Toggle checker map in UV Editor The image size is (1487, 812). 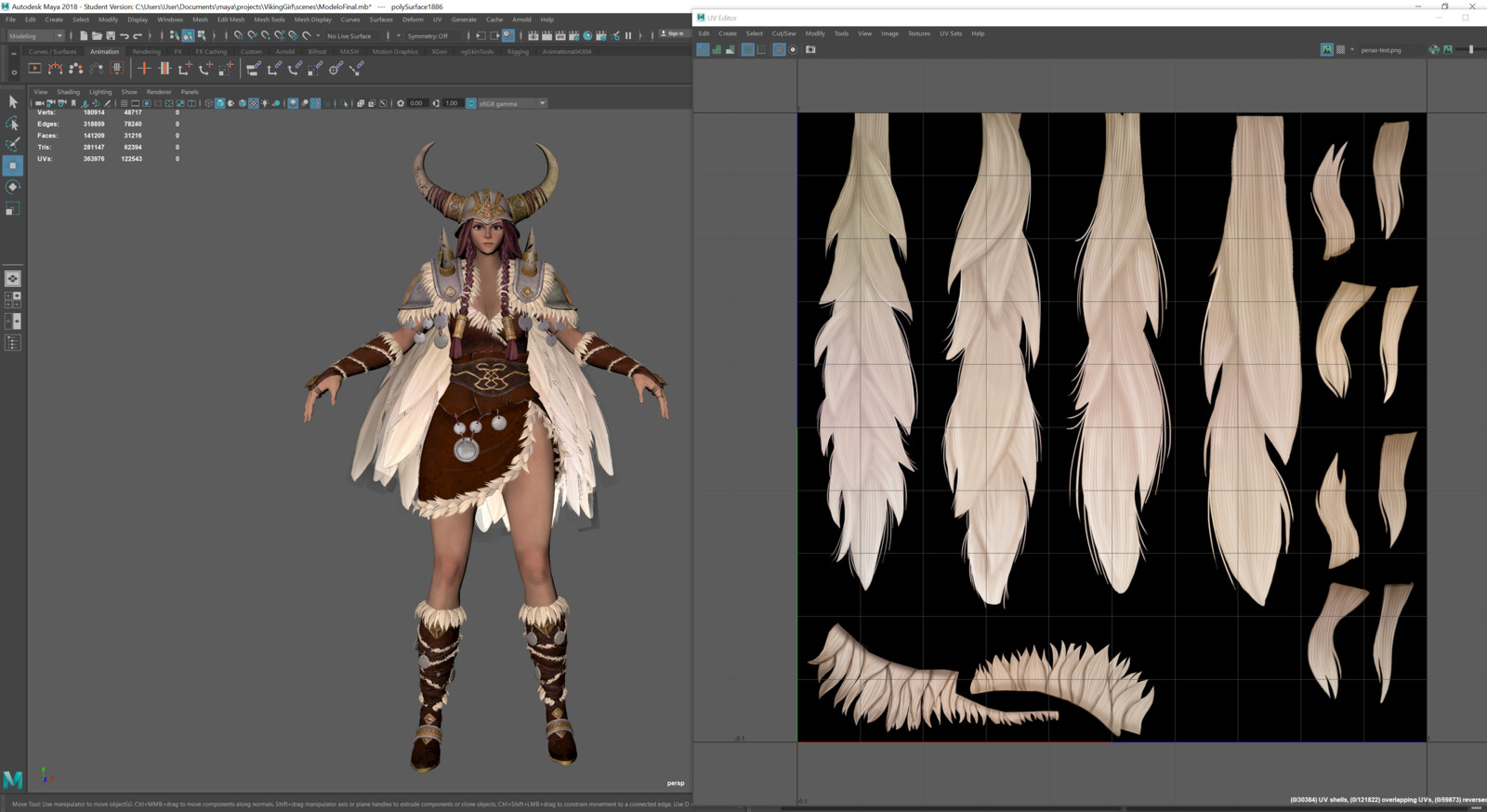[1340, 49]
